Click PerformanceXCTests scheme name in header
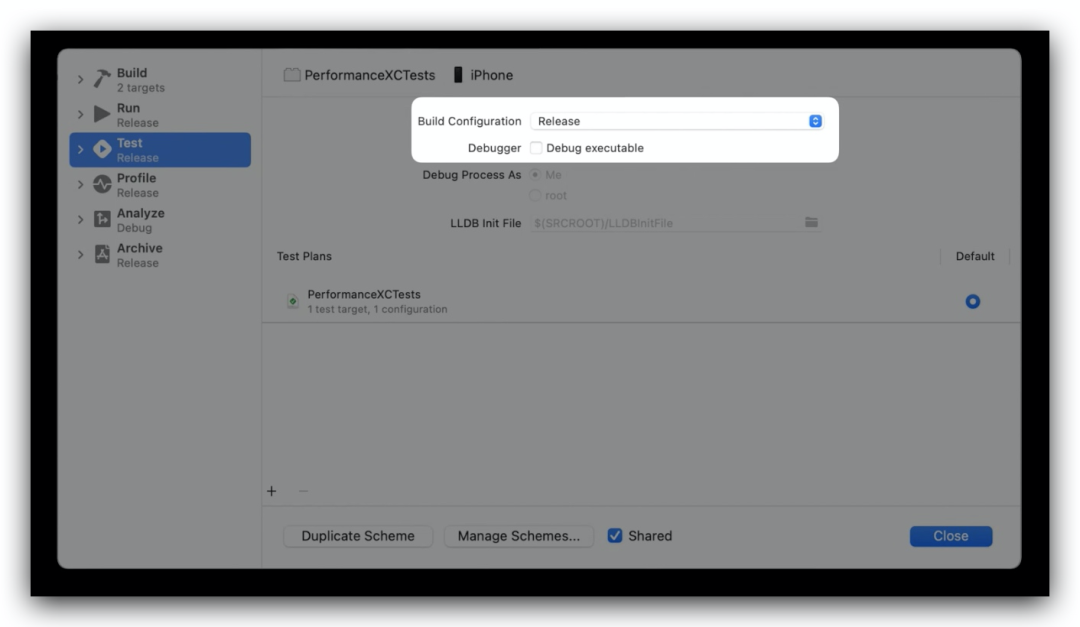The image size is (1080, 627). [370, 75]
